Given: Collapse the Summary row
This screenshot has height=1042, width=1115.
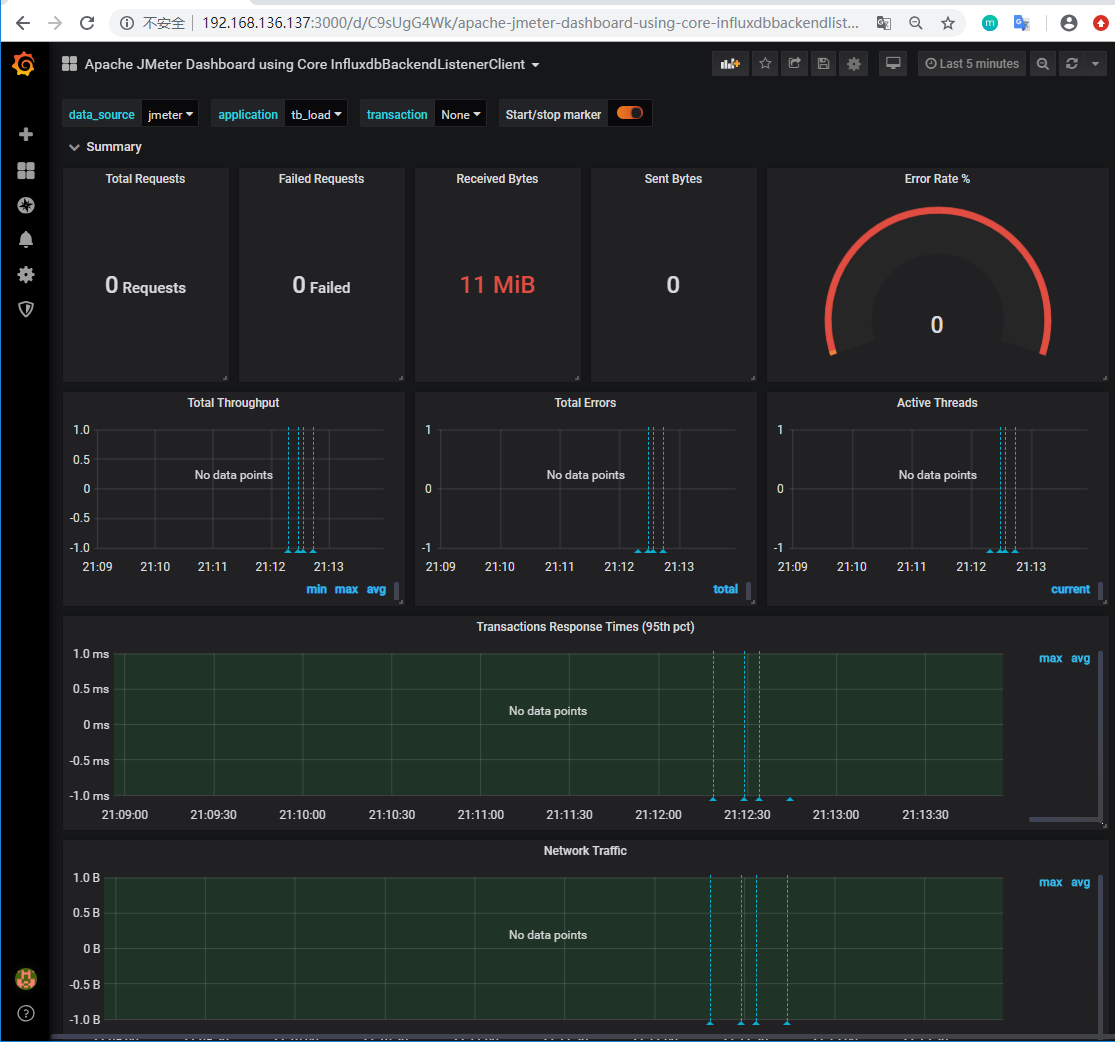Looking at the screenshot, I should pyautogui.click(x=105, y=147).
